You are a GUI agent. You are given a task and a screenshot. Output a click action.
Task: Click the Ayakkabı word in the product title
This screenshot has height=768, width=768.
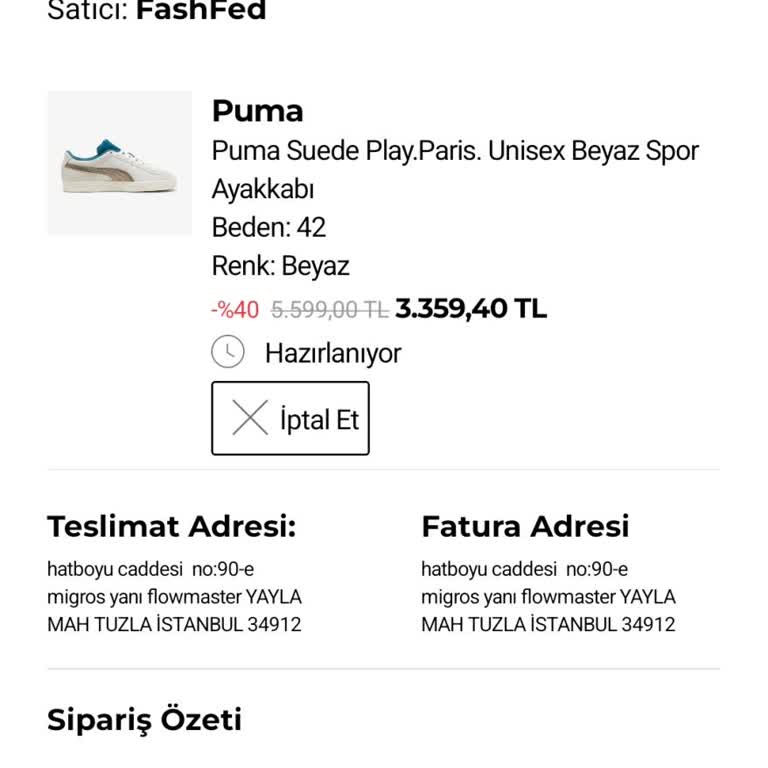click(262, 189)
